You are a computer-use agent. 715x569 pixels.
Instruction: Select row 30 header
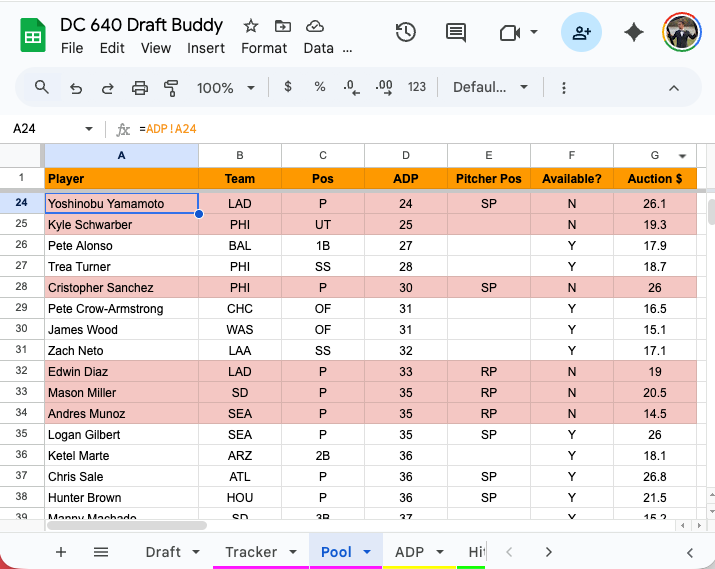coord(21,329)
